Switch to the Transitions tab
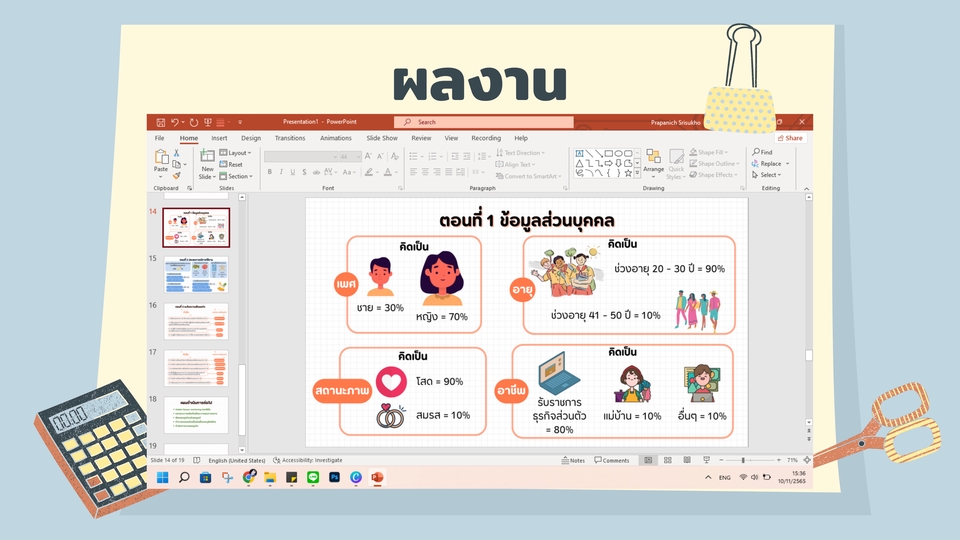Screen dimensions: 960x540 [290, 138]
